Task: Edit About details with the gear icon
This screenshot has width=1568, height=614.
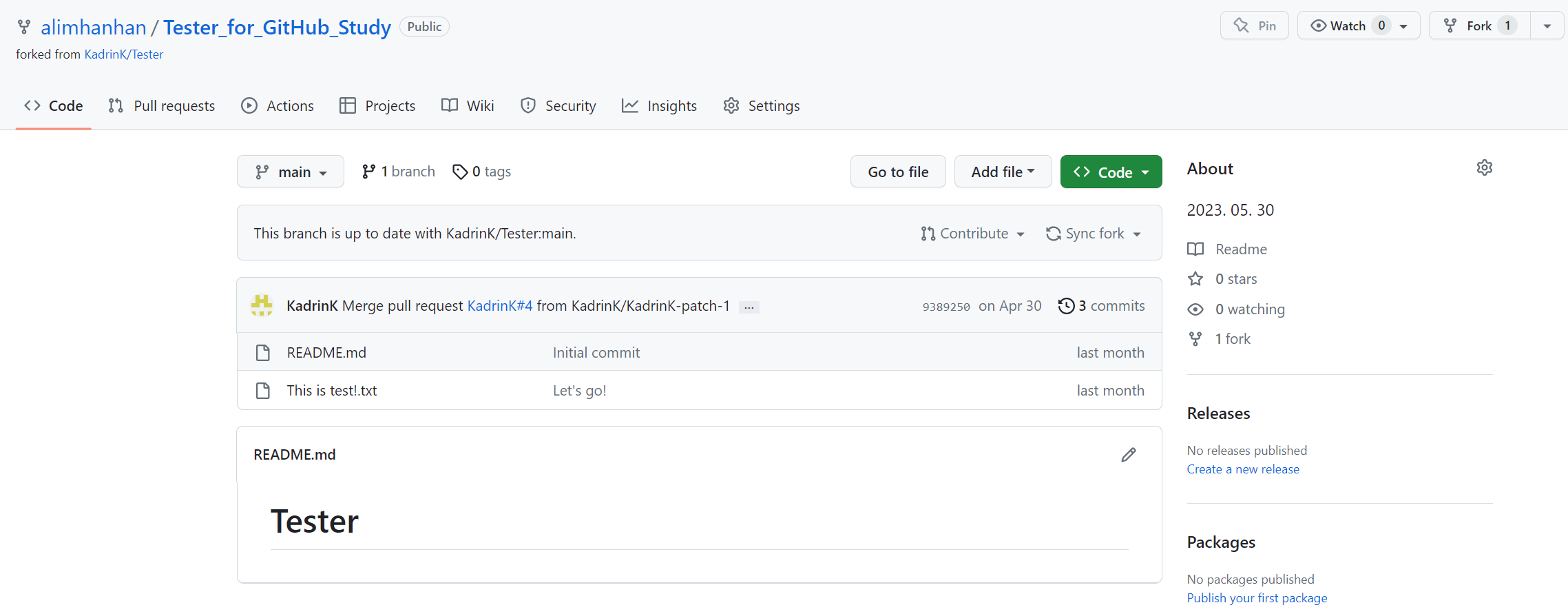Action: (1485, 167)
